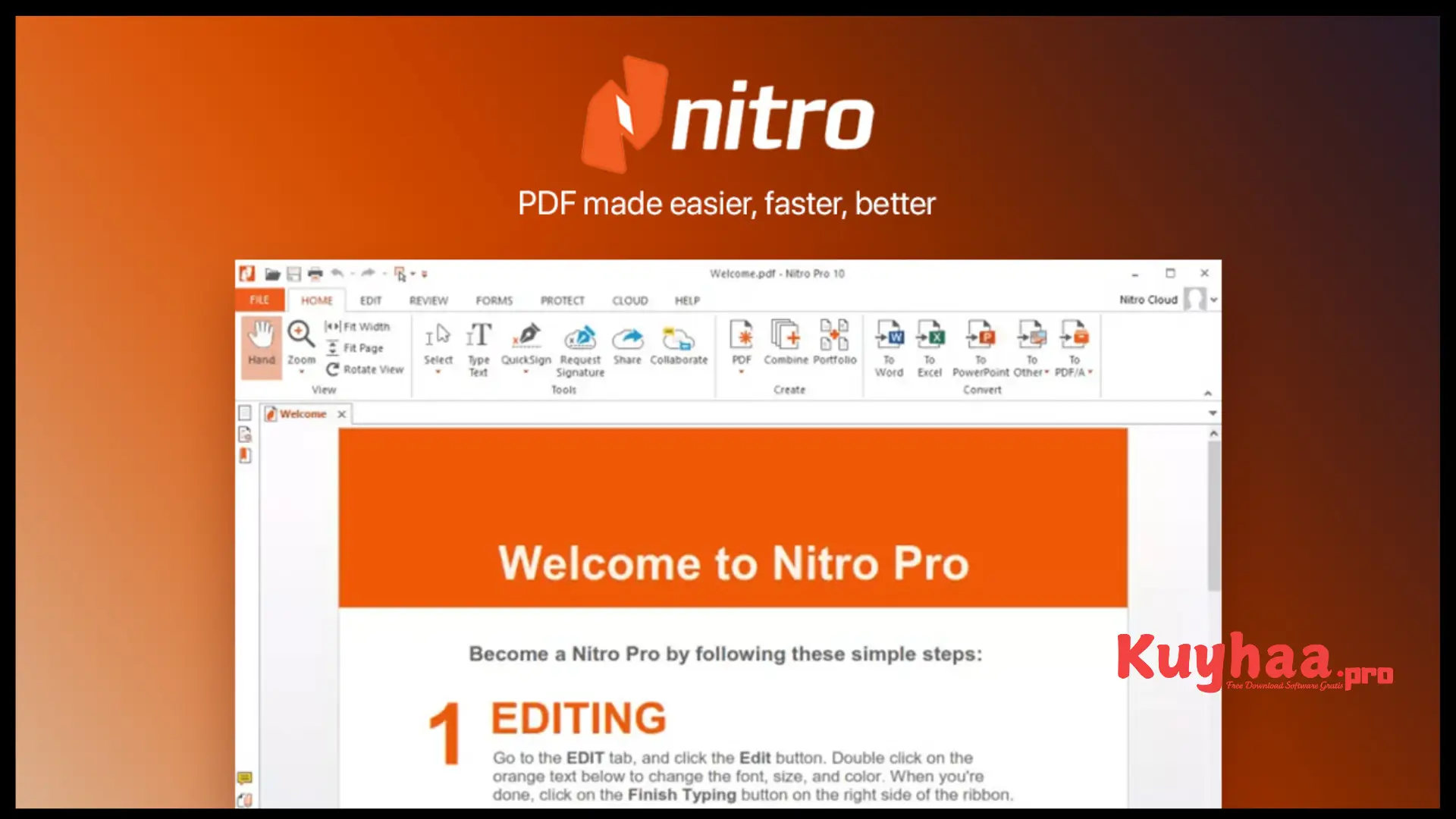Screen dimensions: 1456x819
Task: Open the To Other conversion options
Action: pyautogui.click(x=1031, y=349)
